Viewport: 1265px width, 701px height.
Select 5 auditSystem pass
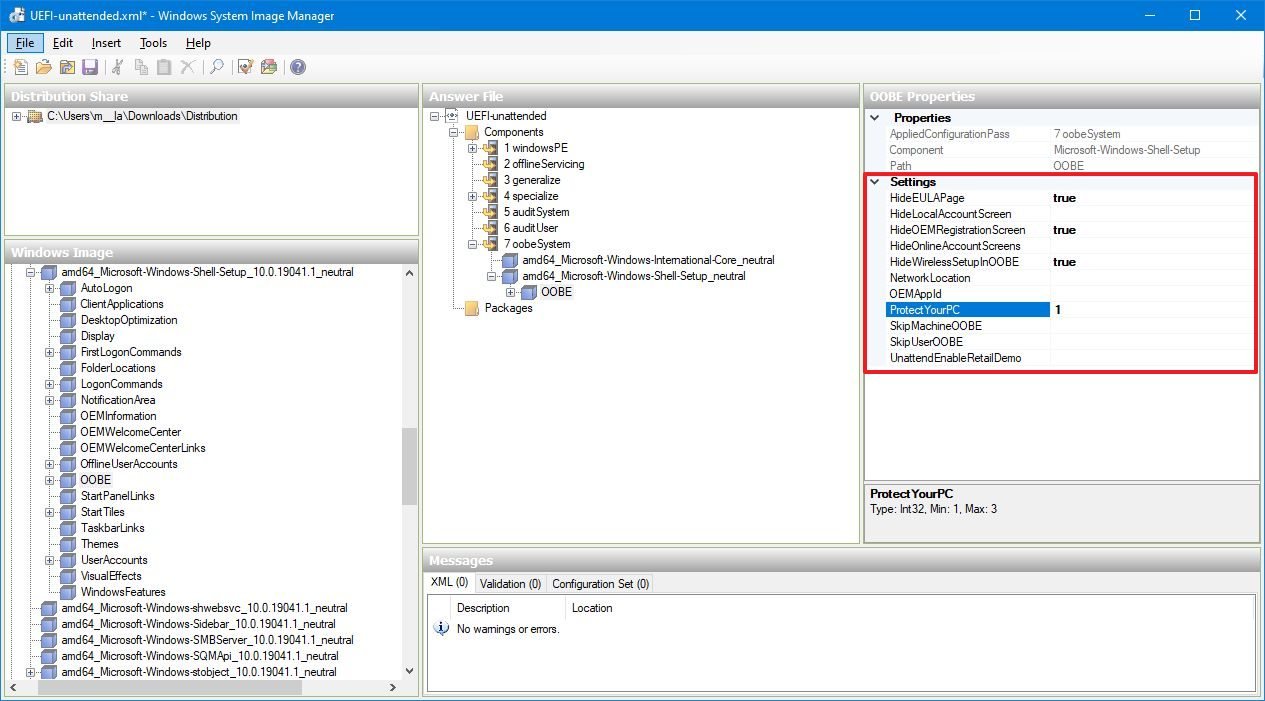536,212
